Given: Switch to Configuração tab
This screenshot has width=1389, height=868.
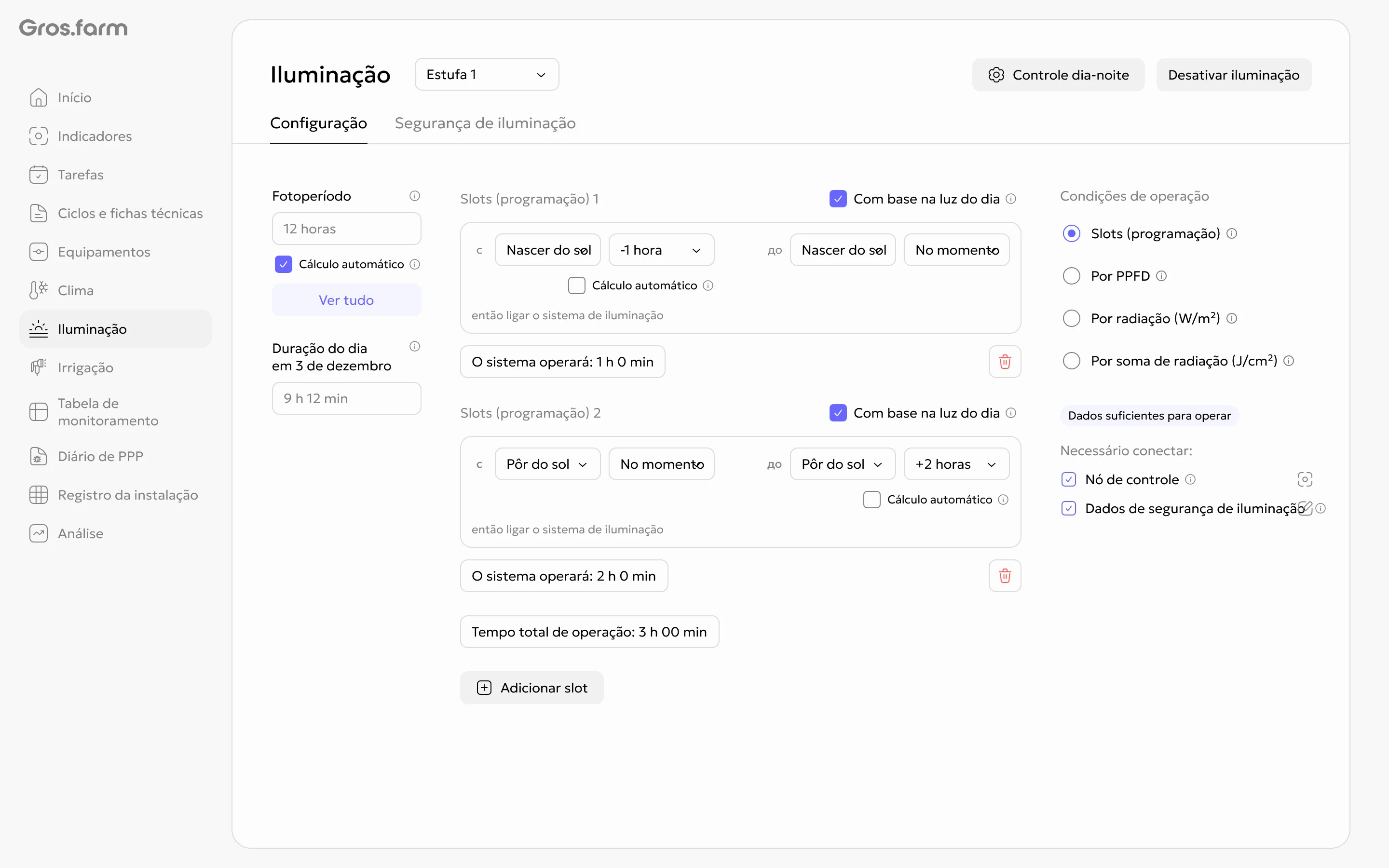Looking at the screenshot, I should click(318, 123).
